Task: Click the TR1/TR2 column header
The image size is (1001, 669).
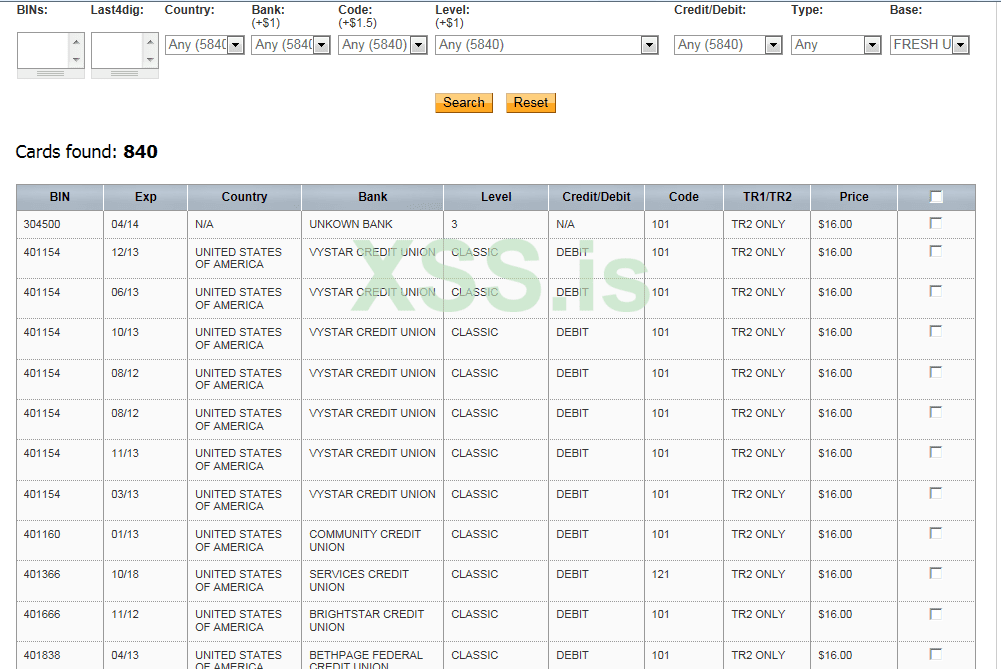Action: [767, 197]
